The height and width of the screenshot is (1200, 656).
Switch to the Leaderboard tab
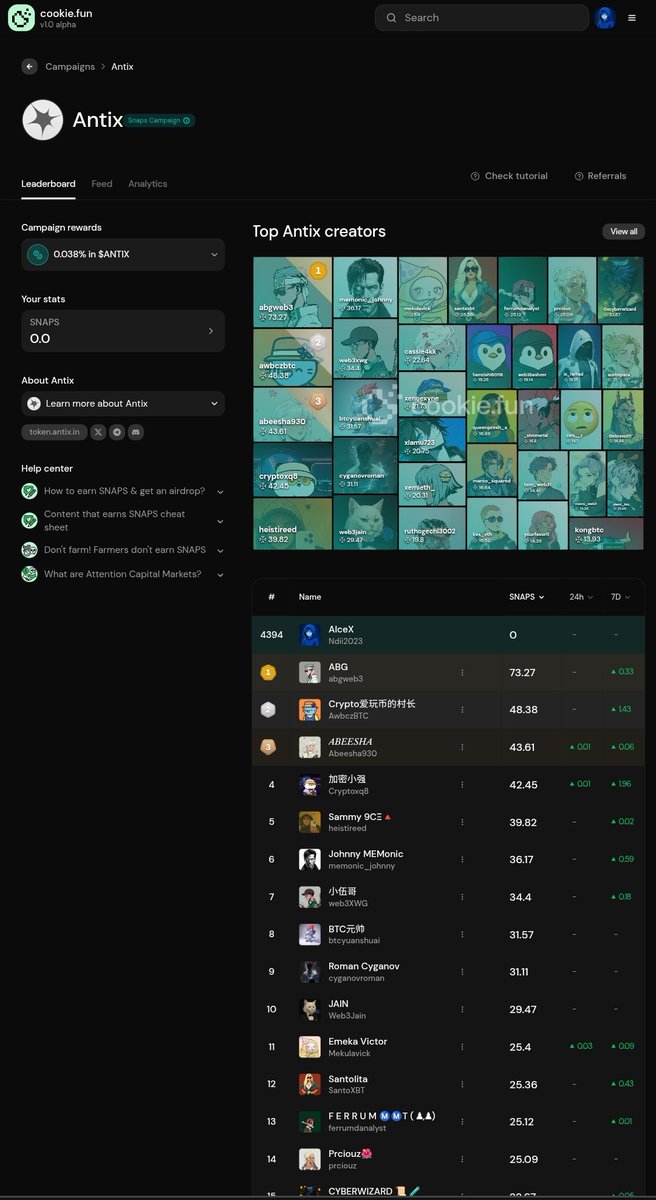[x=48, y=184]
